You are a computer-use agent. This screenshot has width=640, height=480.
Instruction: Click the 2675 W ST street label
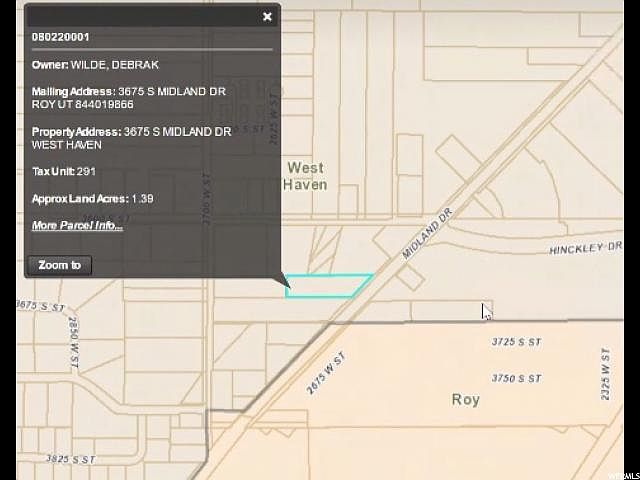(326, 373)
